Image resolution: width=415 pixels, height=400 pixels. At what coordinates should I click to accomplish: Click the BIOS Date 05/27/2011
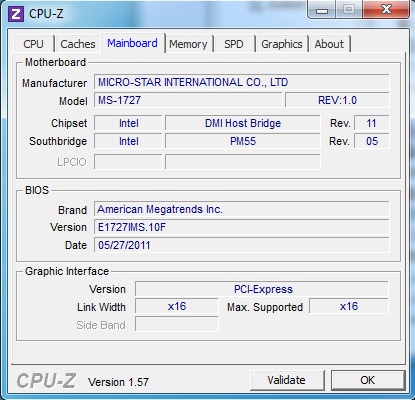click(x=242, y=245)
